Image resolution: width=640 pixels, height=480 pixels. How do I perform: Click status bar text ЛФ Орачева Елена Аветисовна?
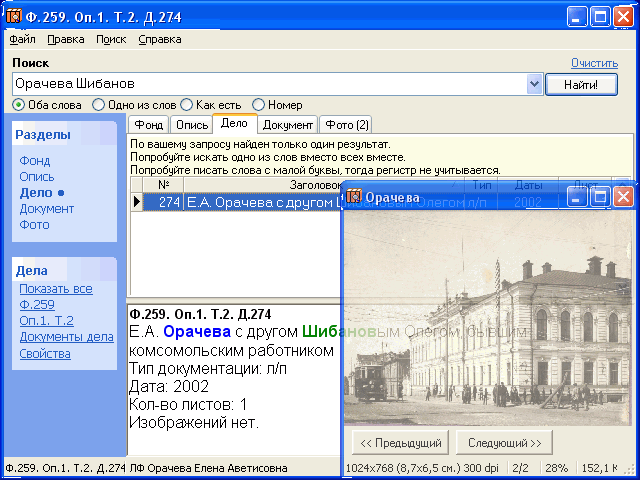point(208,468)
